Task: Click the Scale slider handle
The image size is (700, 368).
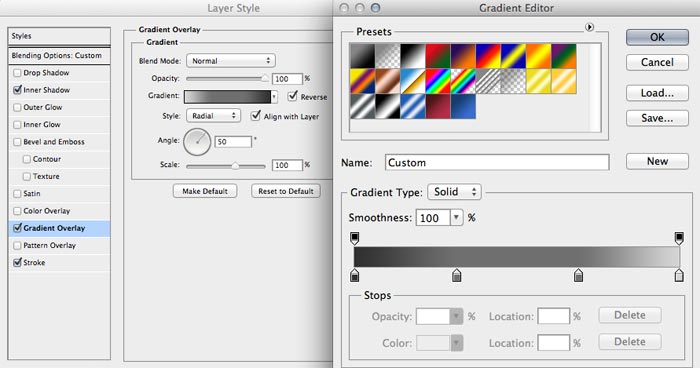Action: (x=235, y=166)
